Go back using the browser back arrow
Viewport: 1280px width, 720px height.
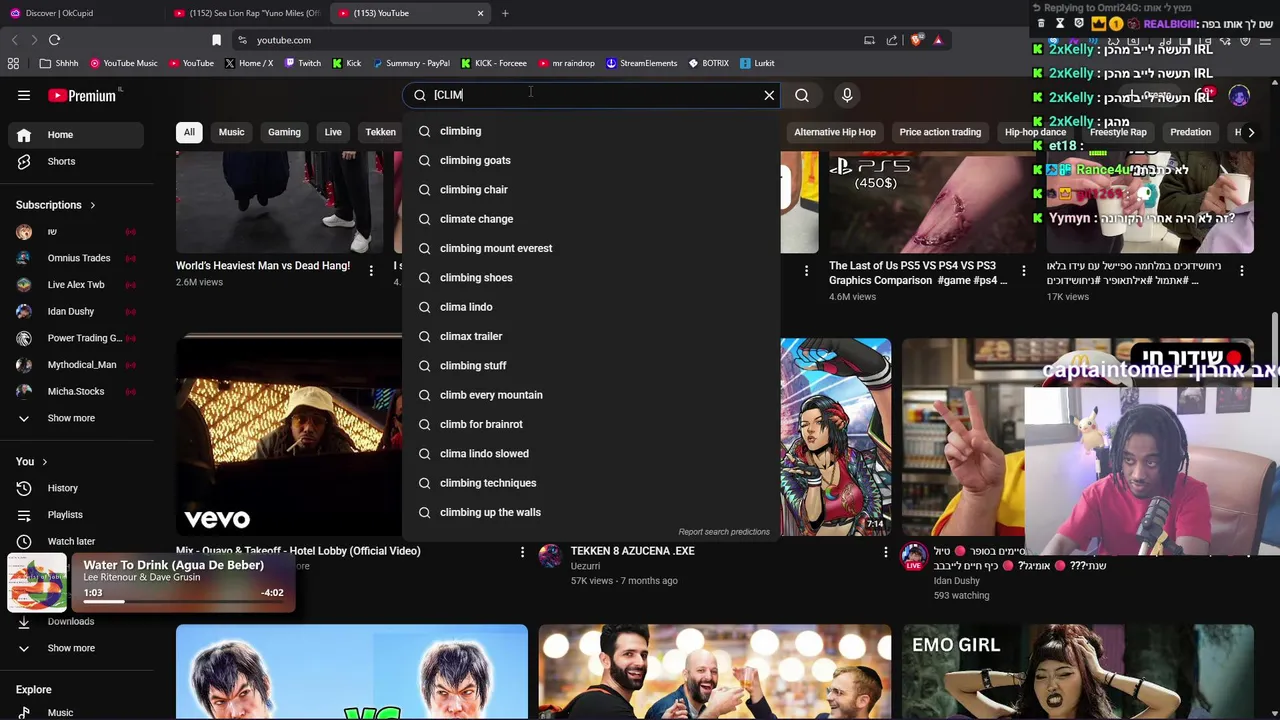(x=14, y=40)
